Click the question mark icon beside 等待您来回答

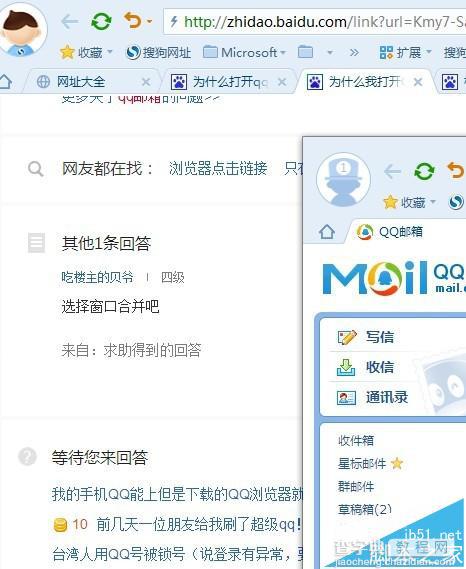pos(27,456)
